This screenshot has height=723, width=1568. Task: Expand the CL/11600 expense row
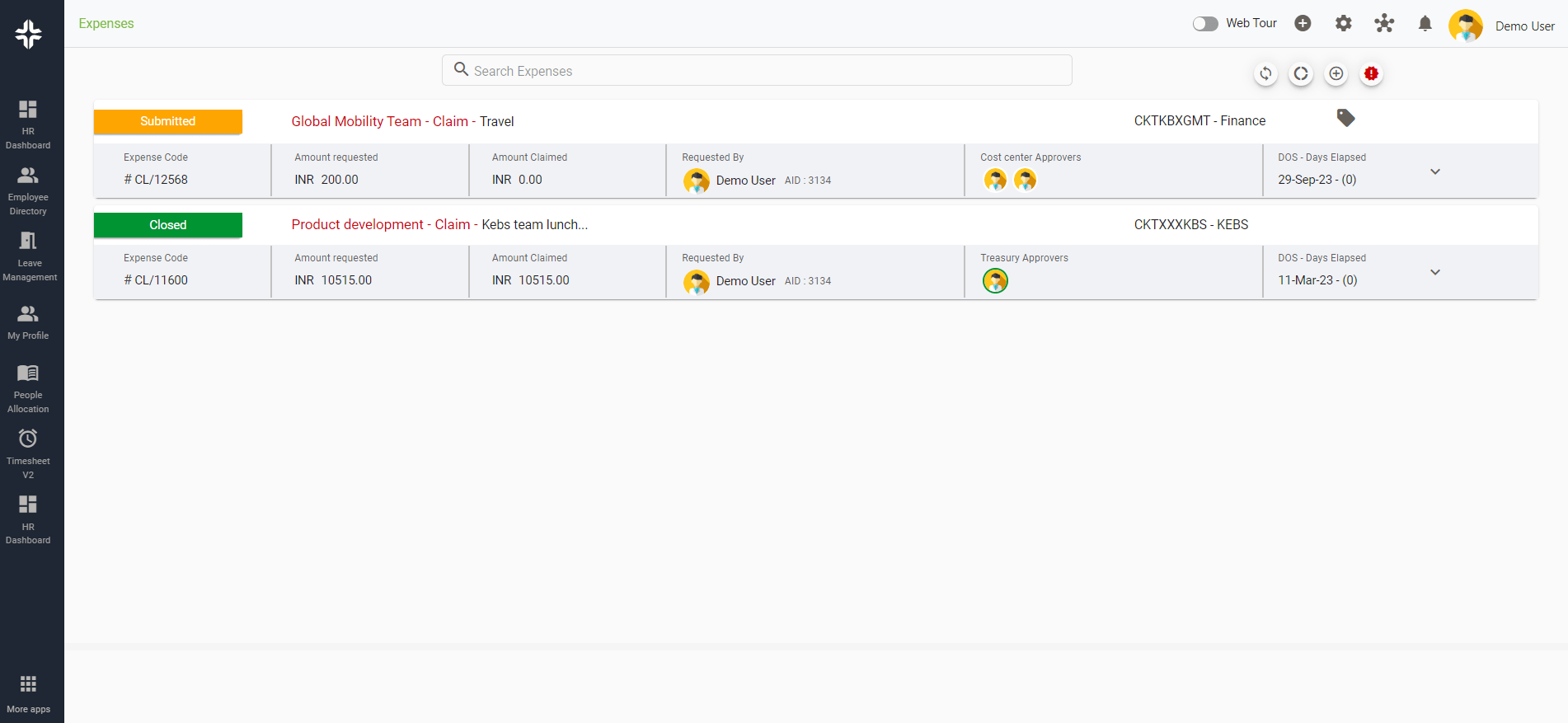pyautogui.click(x=1434, y=272)
